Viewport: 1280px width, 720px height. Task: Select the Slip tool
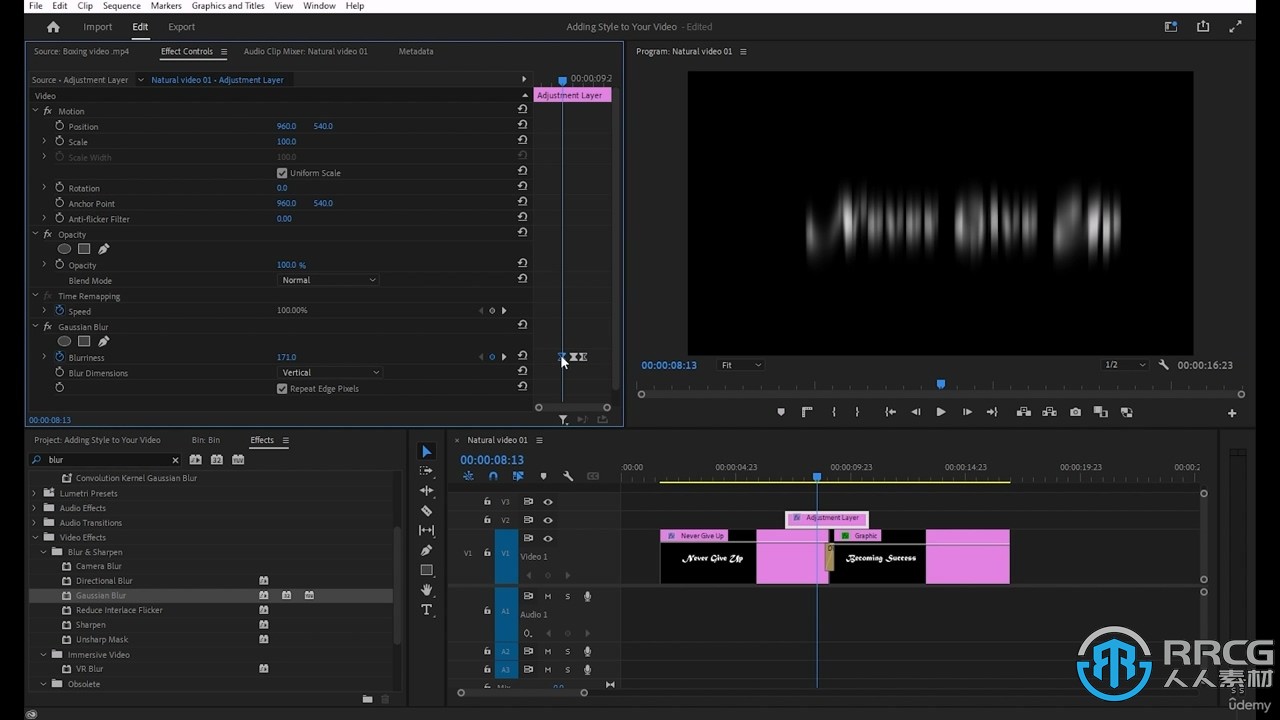[427, 530]
